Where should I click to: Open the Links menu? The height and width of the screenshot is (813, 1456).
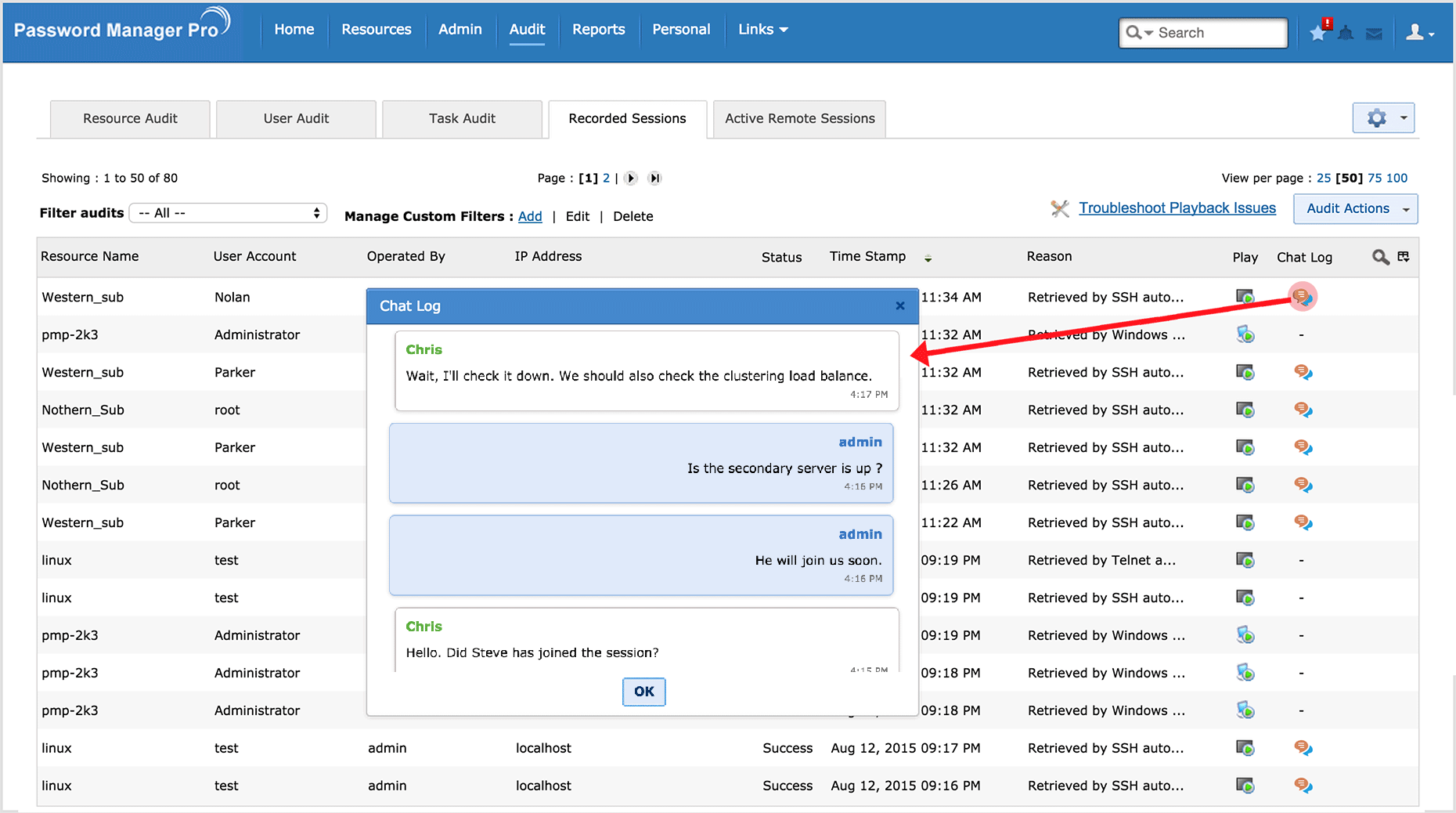point(762,30)
